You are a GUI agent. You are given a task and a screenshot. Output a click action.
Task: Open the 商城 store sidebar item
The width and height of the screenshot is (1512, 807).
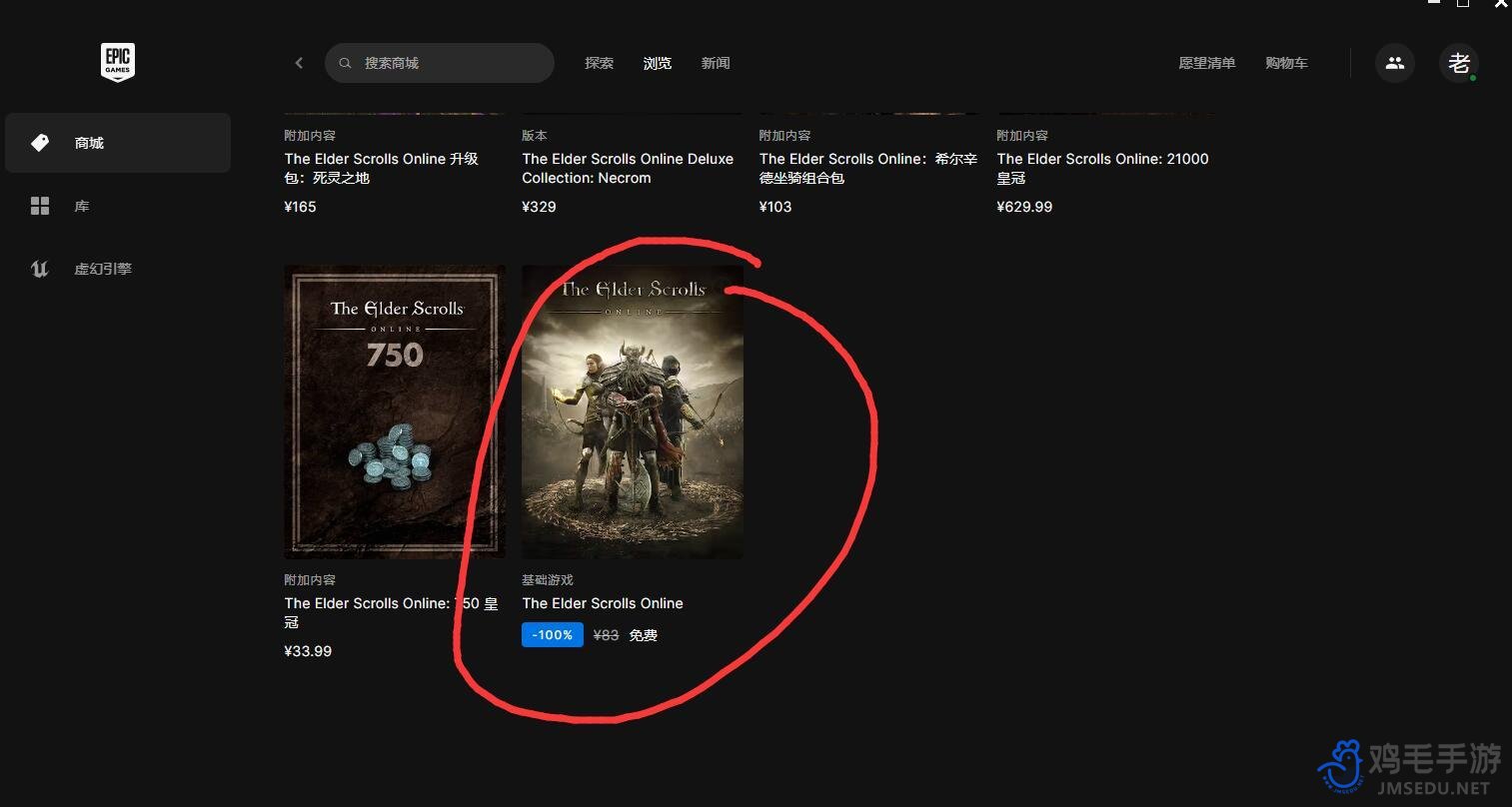coord(118,143)
